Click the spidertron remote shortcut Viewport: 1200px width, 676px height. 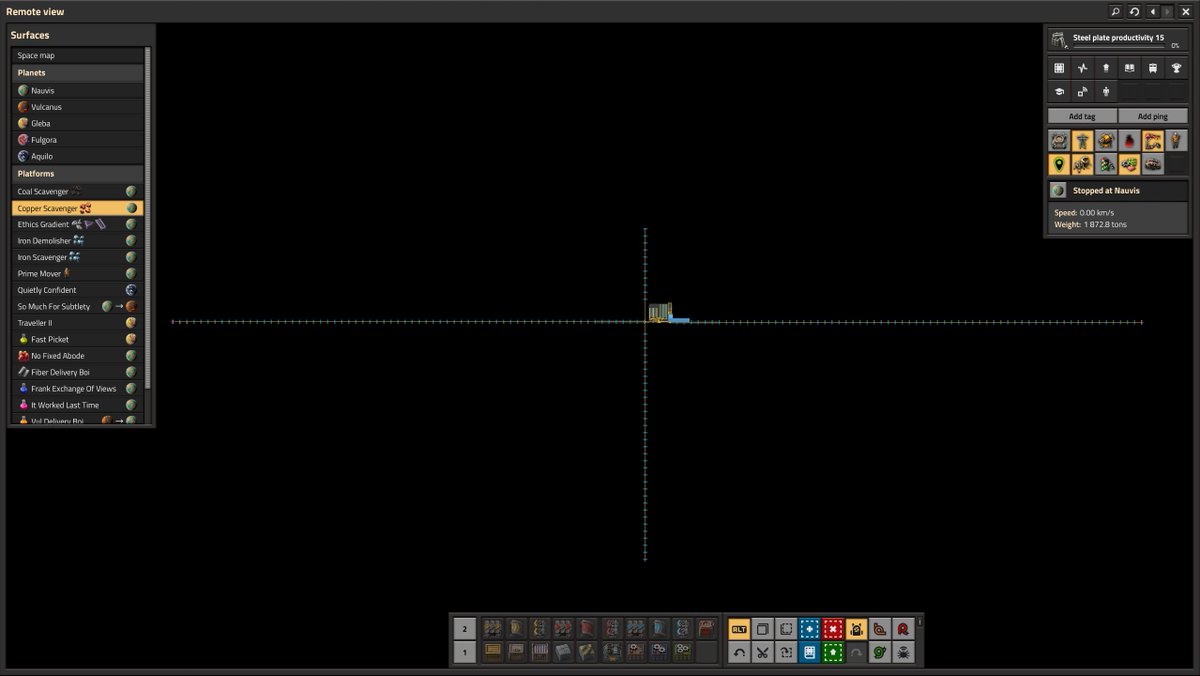click(x=904, y=652)
